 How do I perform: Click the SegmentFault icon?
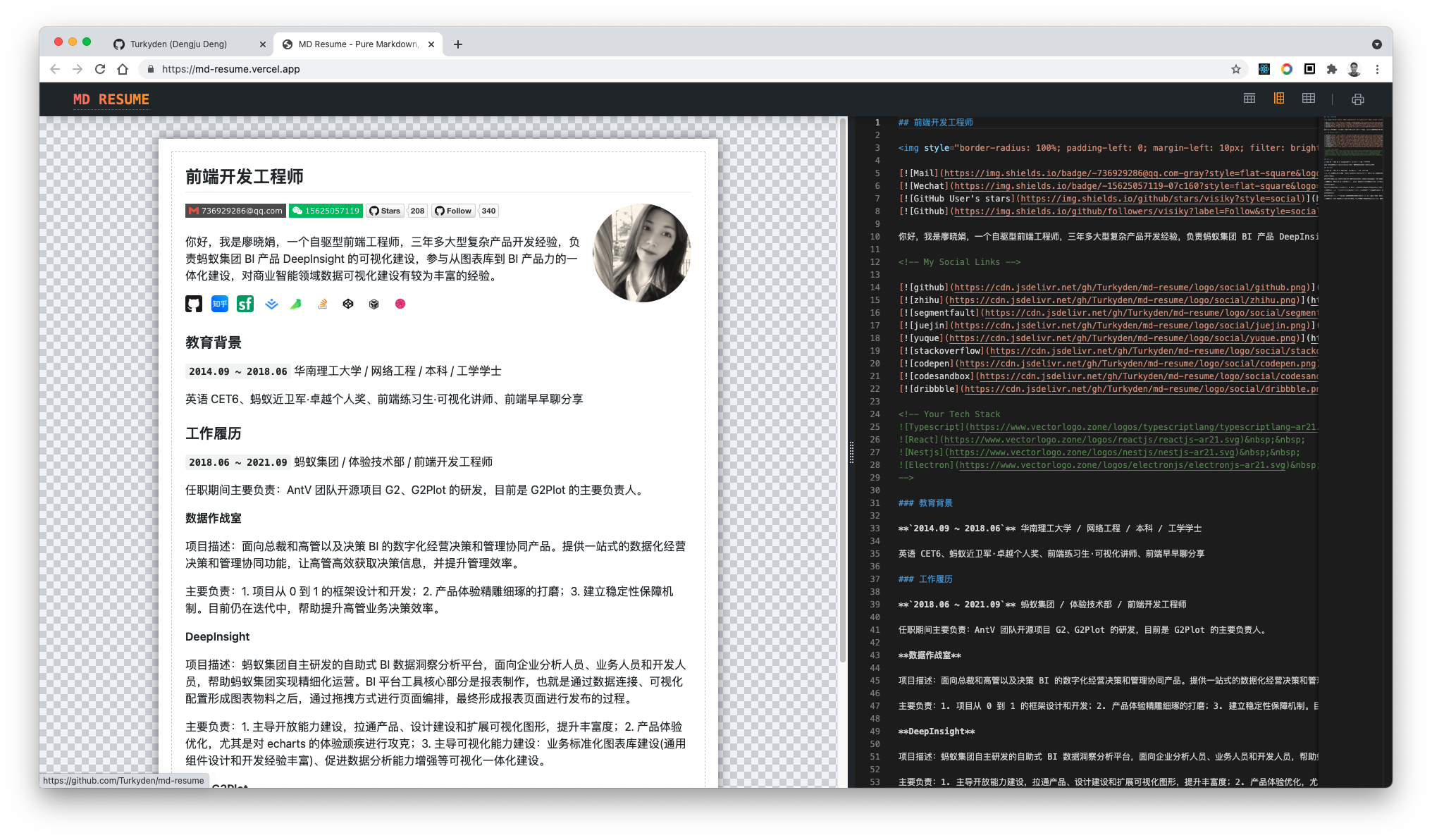pos(245,304)
